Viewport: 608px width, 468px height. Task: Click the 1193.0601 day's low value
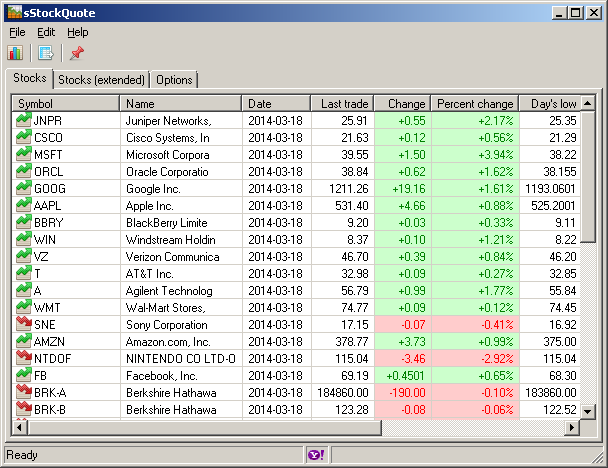(x=550, y=189)
